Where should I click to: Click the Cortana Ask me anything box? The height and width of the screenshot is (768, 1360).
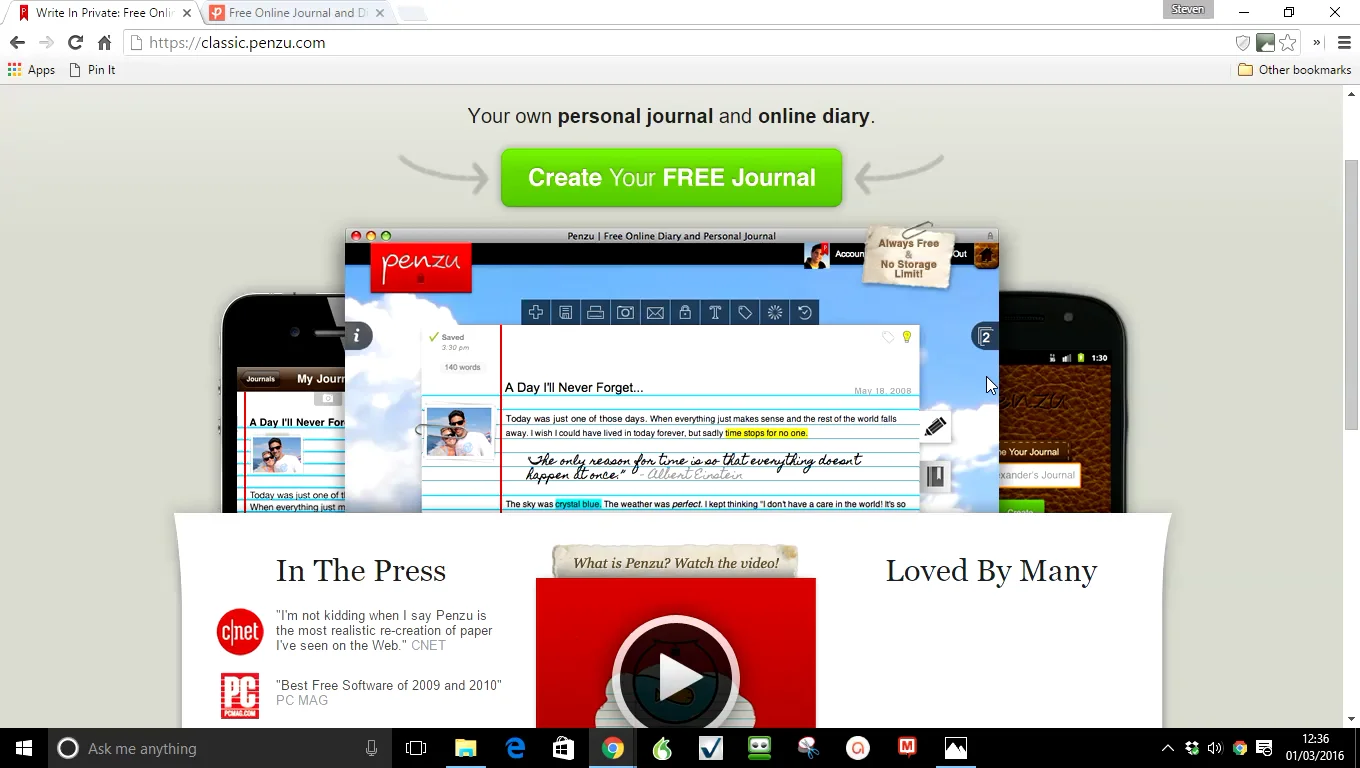(x=220, y=748)
